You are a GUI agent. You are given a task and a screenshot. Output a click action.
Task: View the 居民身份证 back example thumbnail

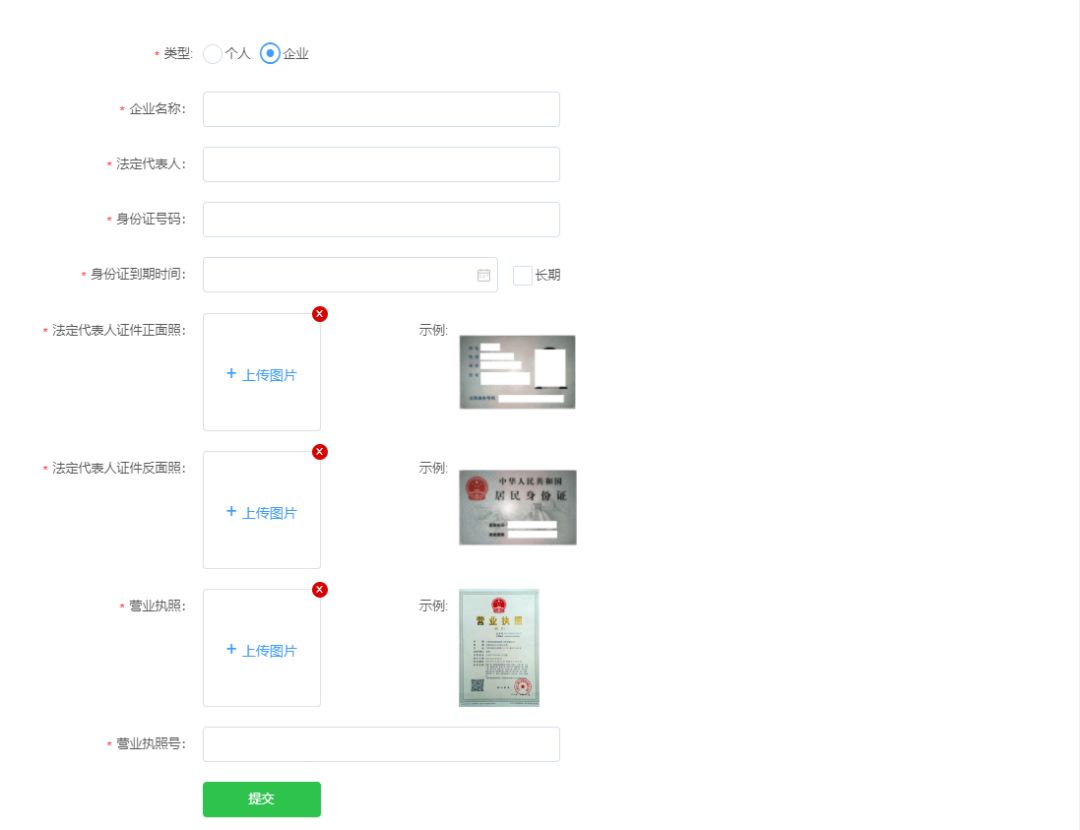pyautogui.click(x=518, y=506)
